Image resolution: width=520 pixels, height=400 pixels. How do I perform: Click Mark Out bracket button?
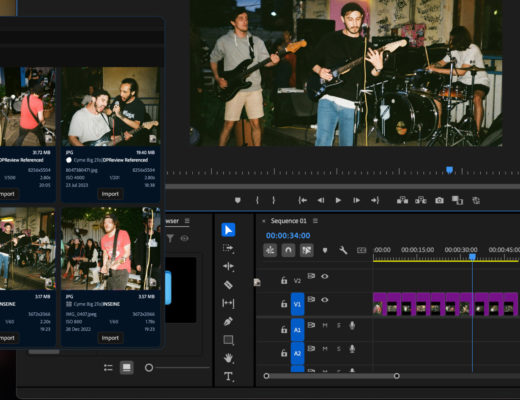274,200
